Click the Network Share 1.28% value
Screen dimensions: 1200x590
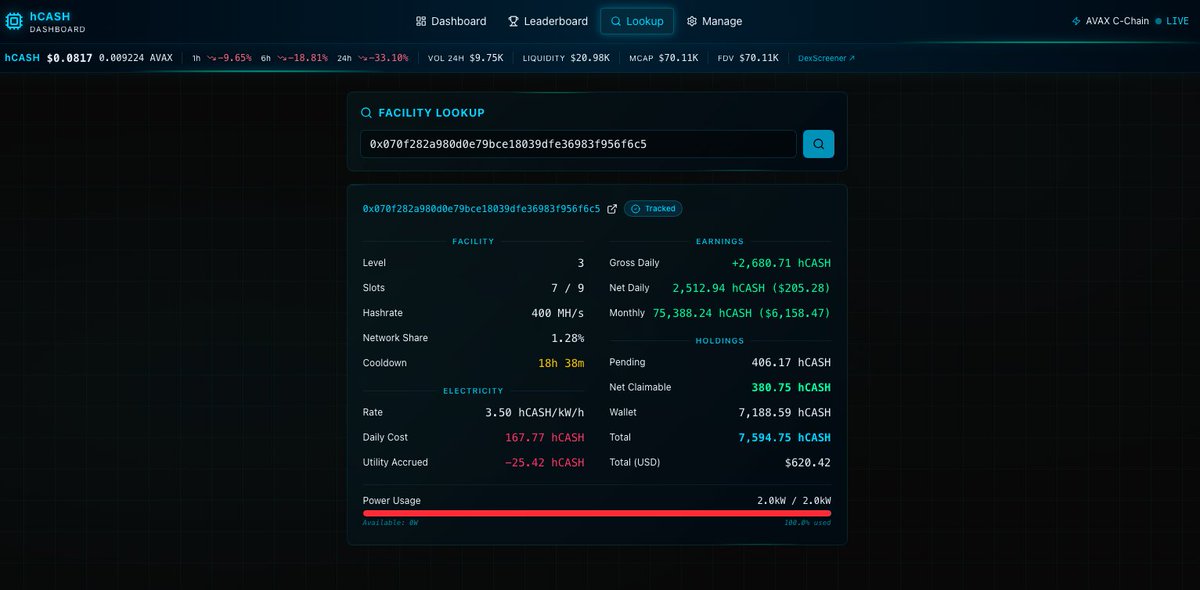point(568,338)
